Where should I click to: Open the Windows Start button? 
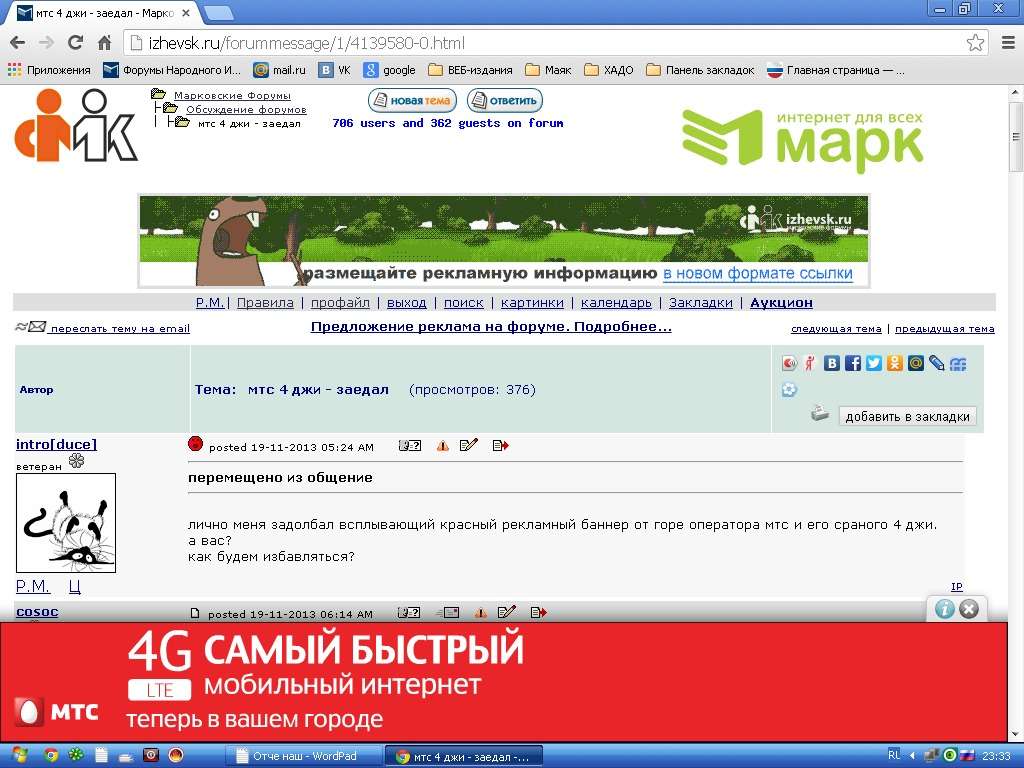pos(18,756)
